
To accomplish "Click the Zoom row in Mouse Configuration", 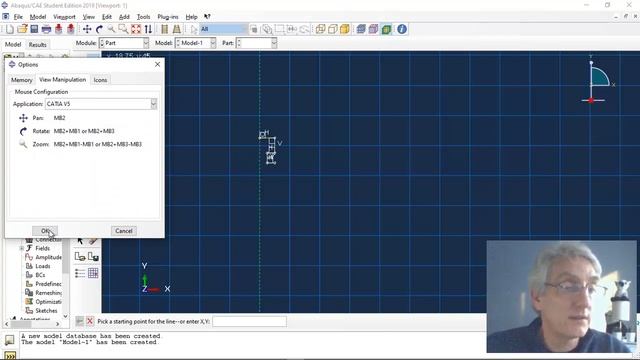I will 80,144.
